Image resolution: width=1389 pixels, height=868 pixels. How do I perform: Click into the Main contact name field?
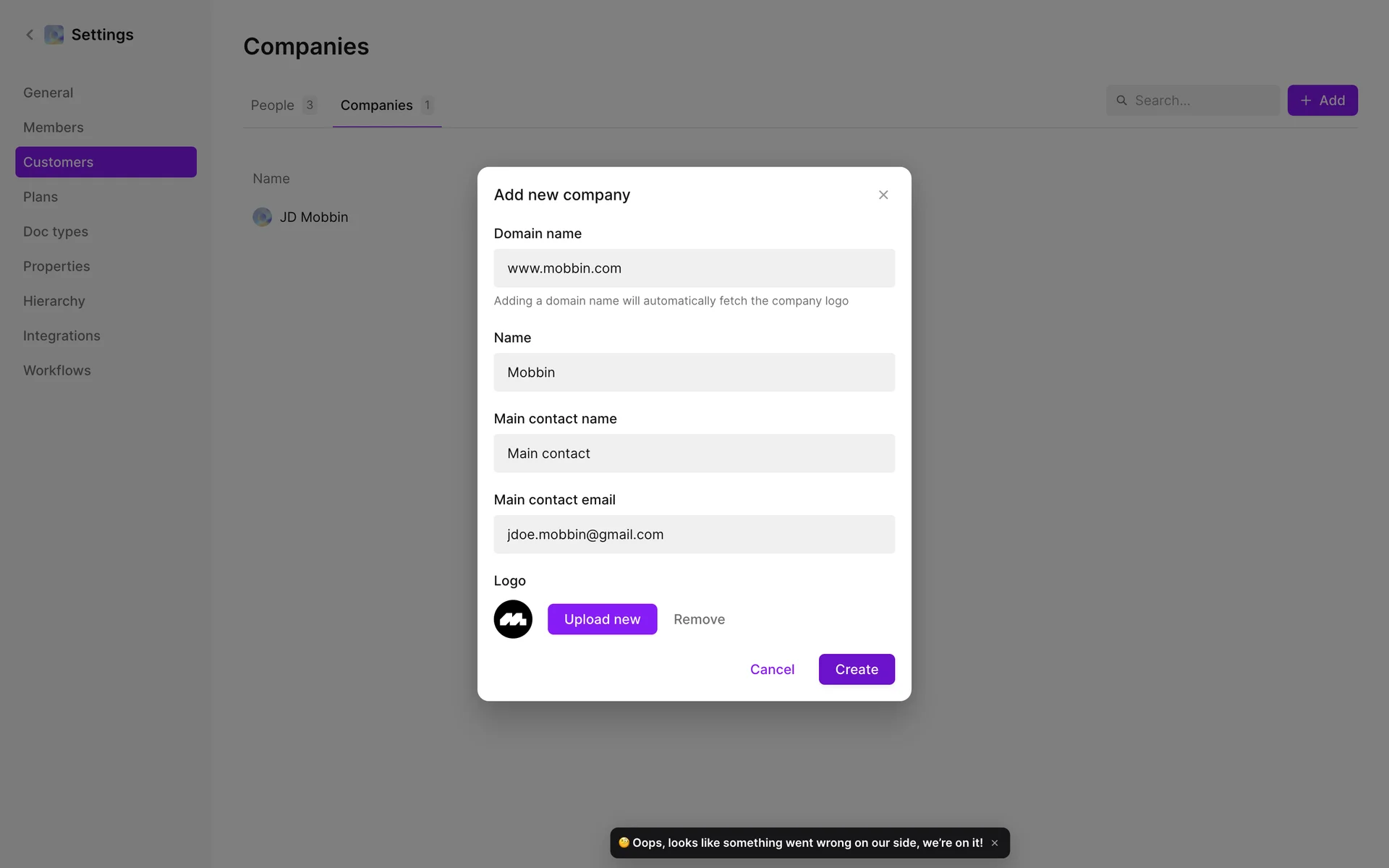[x=694, y=454]
